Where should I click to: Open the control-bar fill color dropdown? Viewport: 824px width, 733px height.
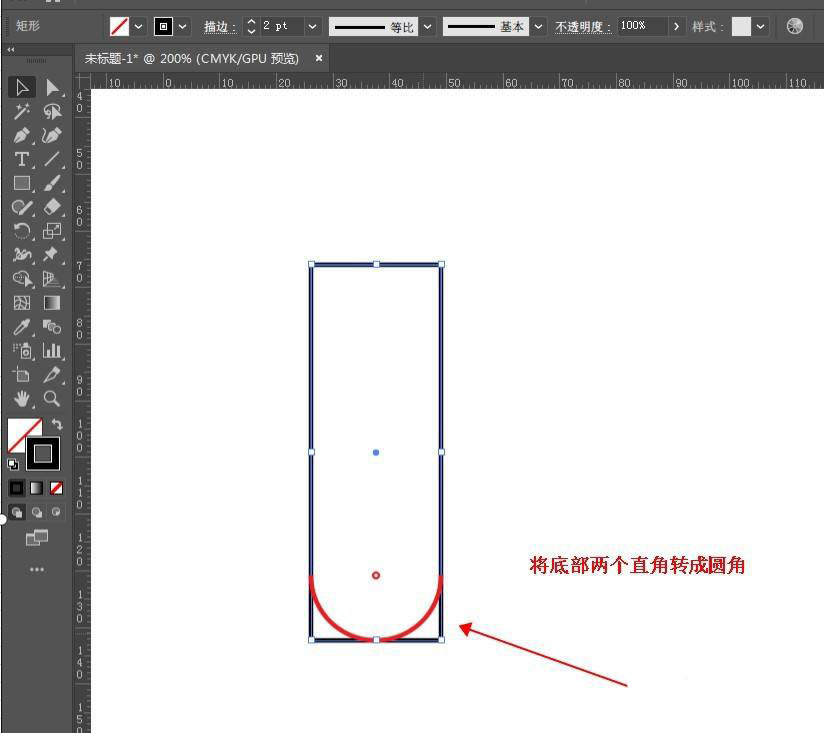138,26
